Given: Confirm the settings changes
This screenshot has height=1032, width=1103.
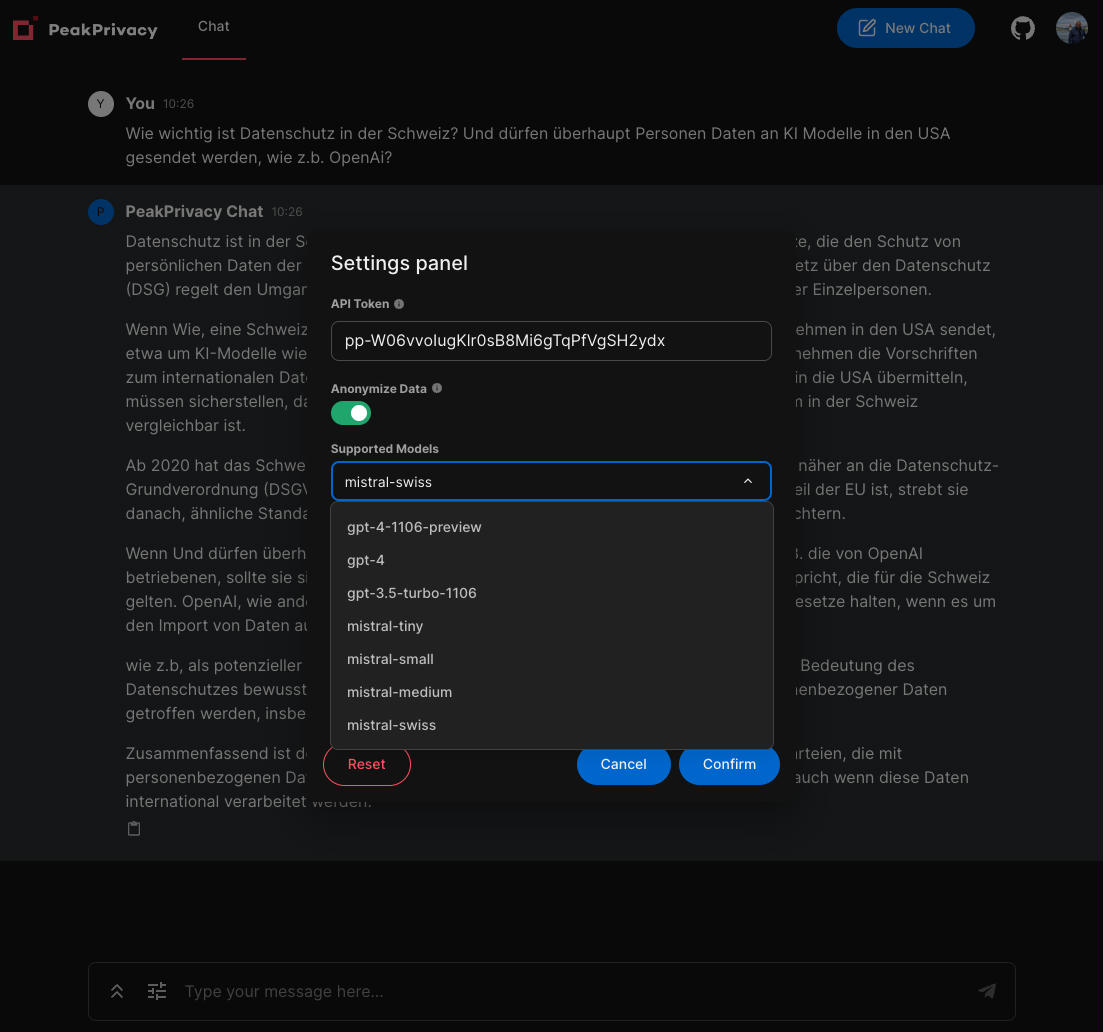Looking at the screenshot, I should click(x=729, y=764).
